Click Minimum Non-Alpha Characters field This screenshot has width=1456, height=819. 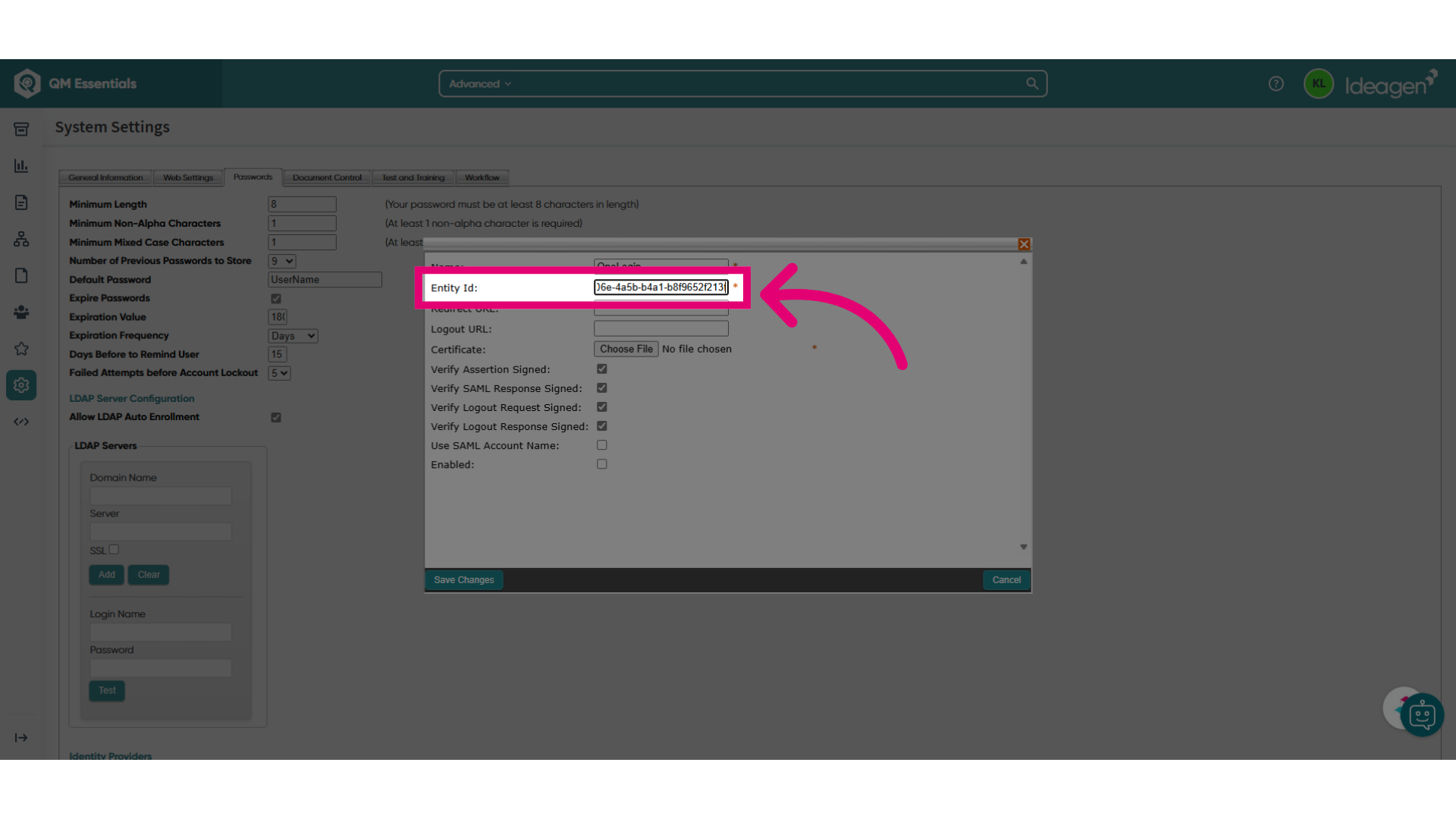(302, 223)
